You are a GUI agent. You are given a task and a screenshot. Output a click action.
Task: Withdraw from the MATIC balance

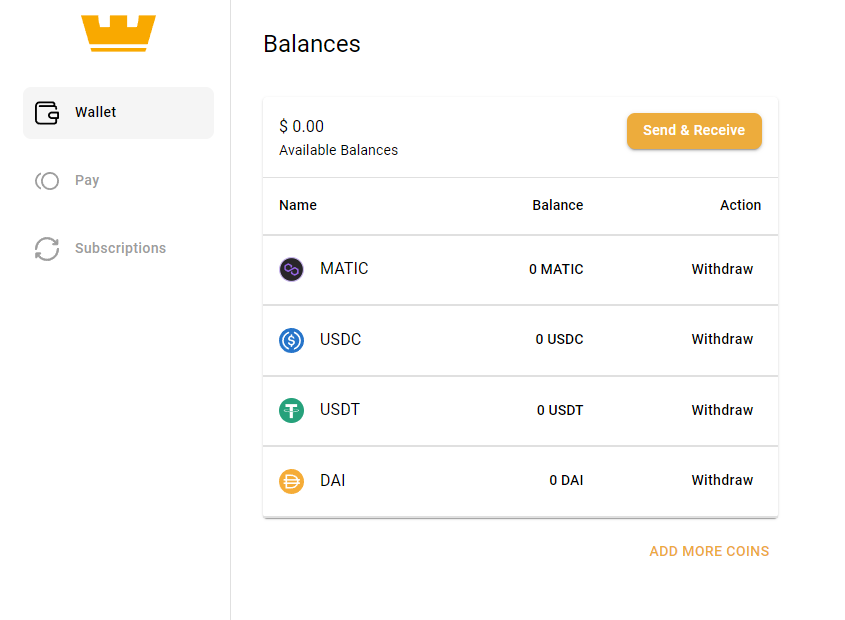tap(722, 269)
